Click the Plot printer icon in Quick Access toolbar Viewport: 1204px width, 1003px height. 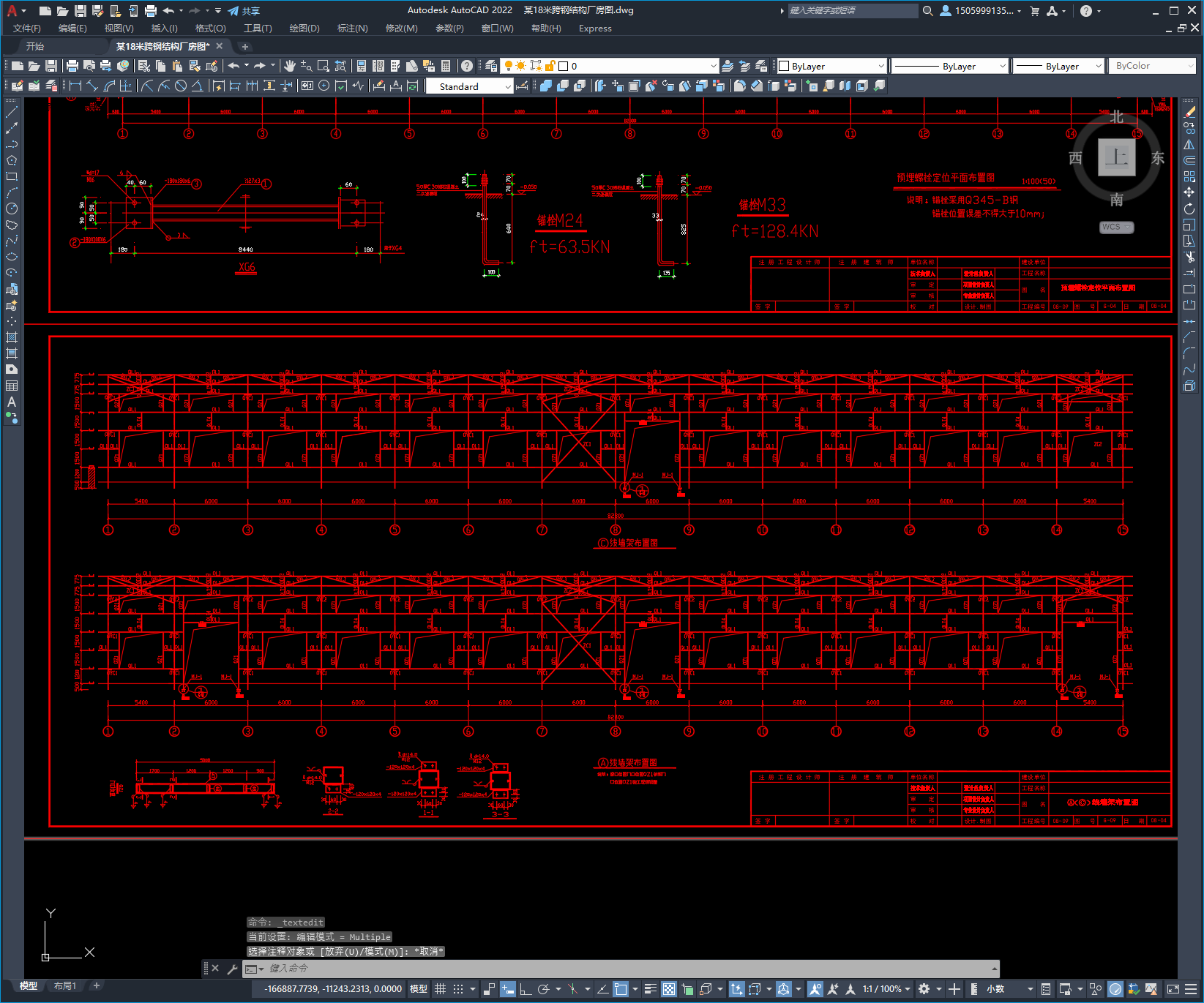click(150, 10)
